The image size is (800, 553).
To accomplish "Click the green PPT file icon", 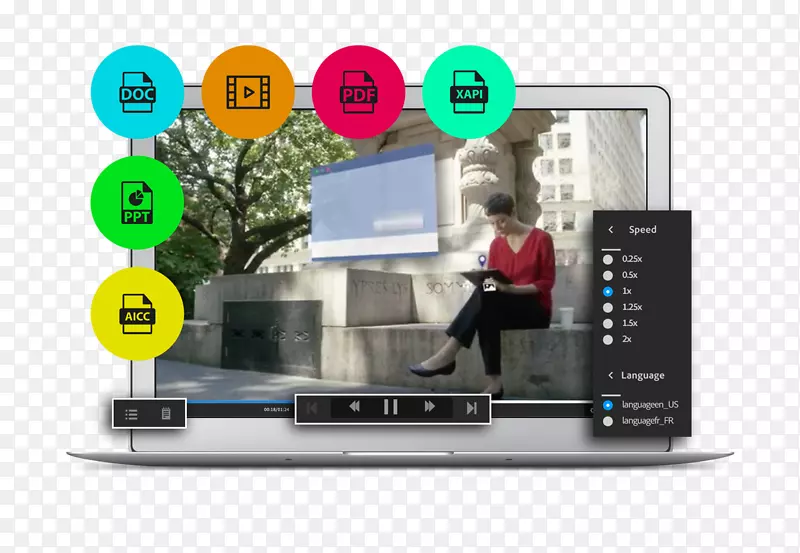I will click(137, 203).
